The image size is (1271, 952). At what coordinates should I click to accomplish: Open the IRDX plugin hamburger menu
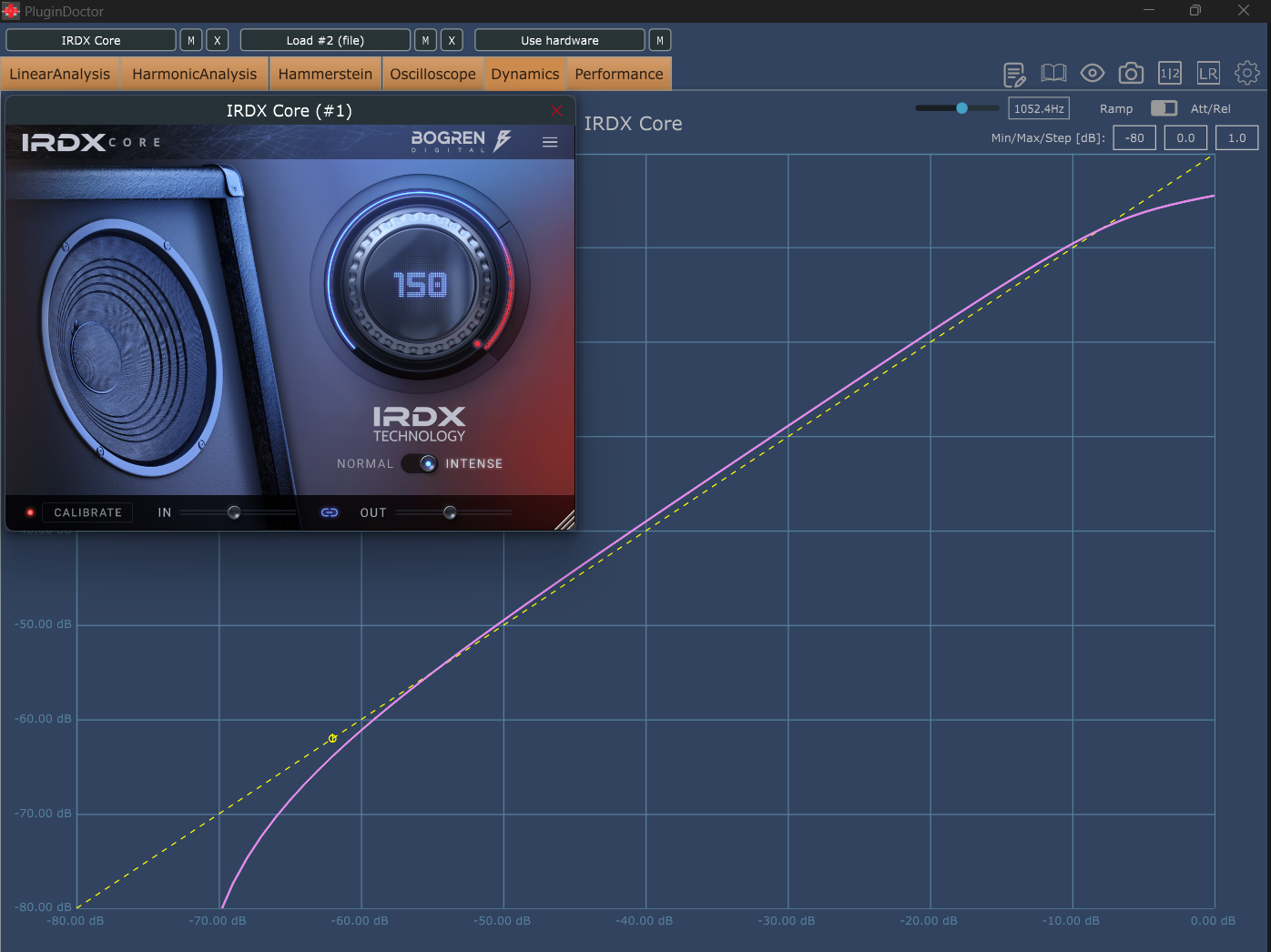coord(550,142)
